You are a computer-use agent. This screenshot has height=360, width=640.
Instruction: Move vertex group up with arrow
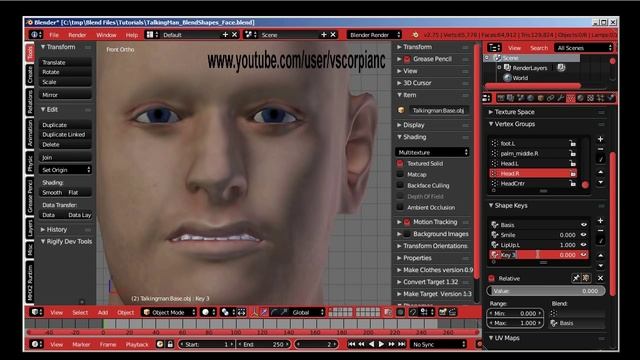pyautogui.click(x=600, y=173)
